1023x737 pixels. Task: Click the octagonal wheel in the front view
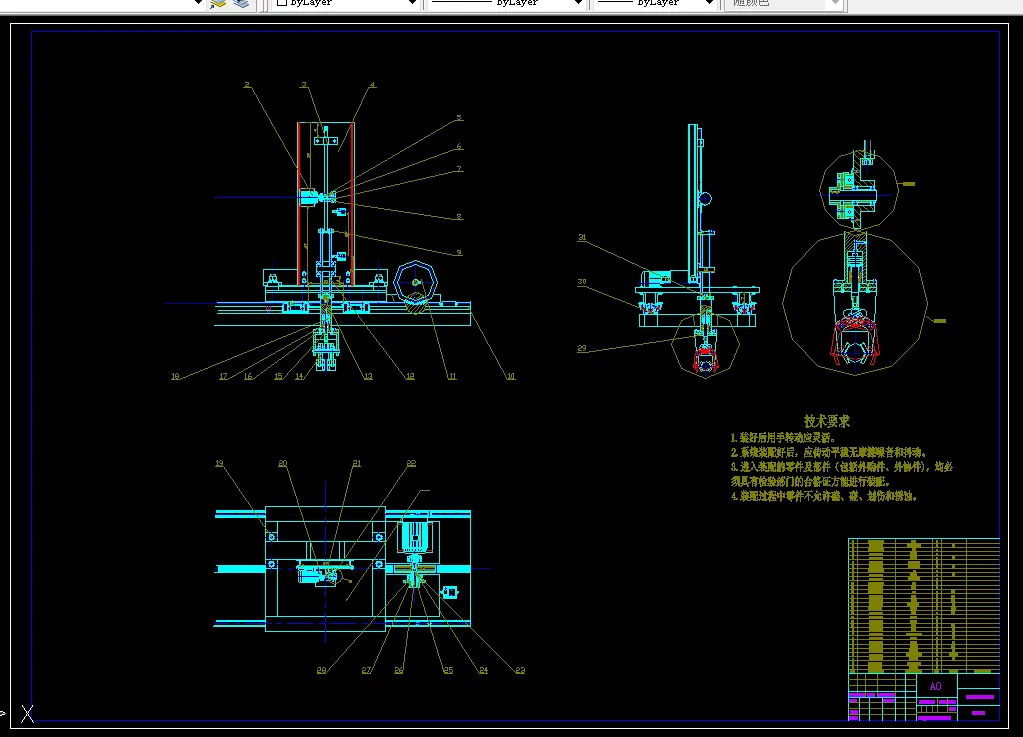pos(416,283)
